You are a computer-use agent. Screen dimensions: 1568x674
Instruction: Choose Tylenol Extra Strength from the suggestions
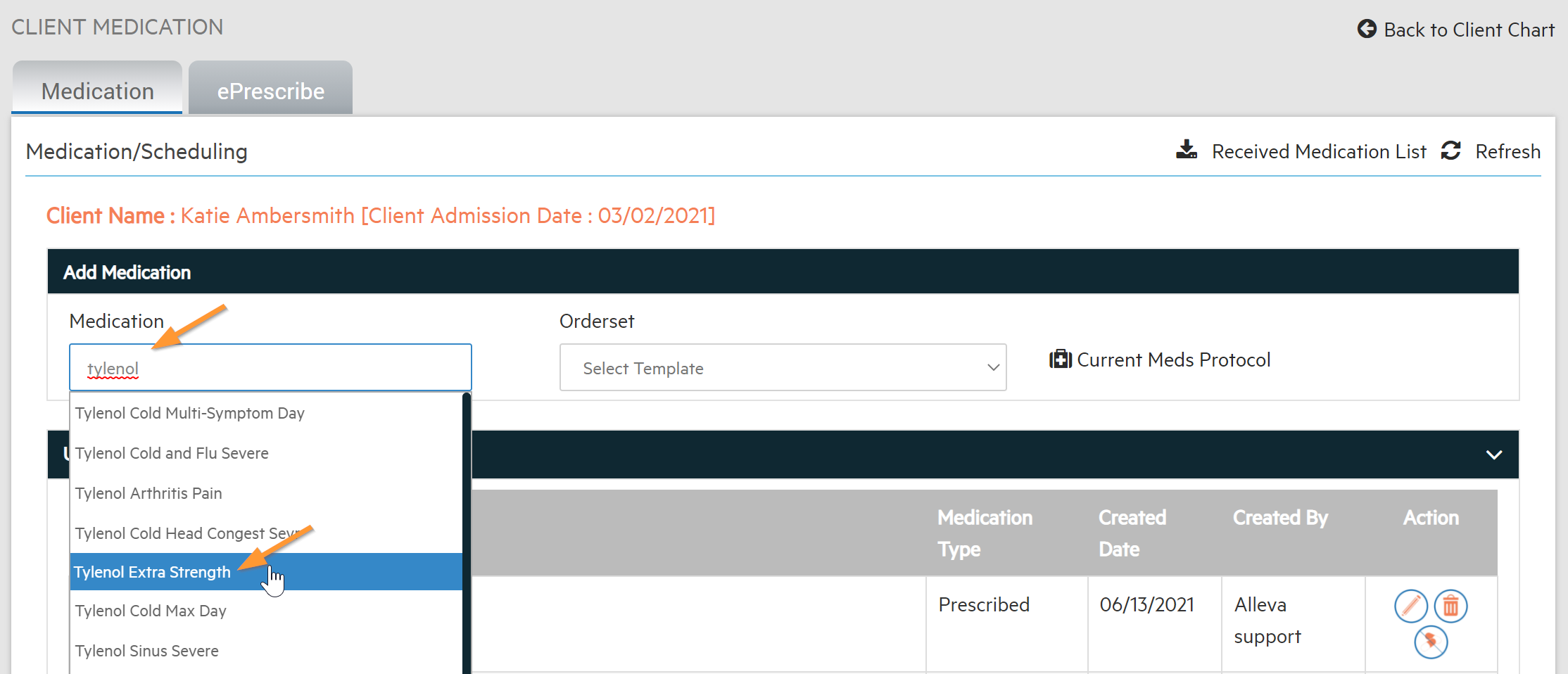152,571
